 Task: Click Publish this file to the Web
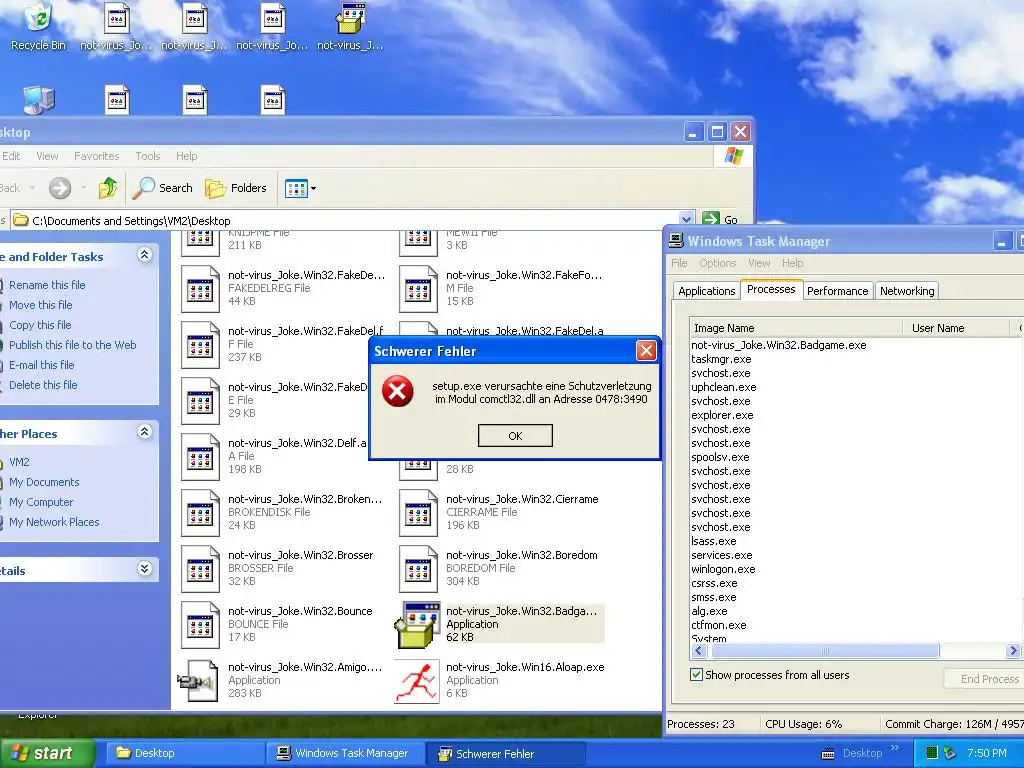coord(72,345)
